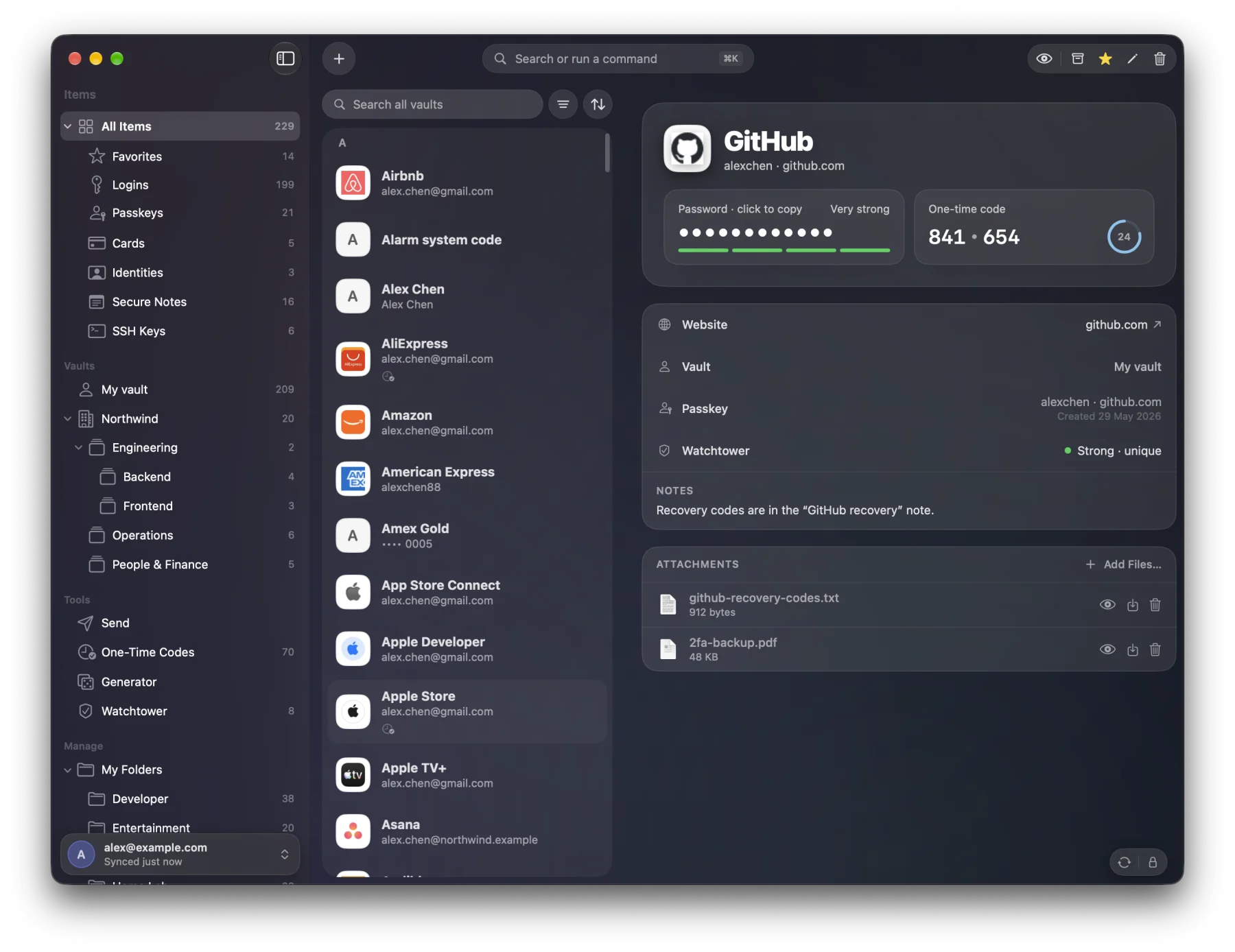Show SSH Keys category
Image resolution: width=1235 pixels, height=952 pixels.
tap(180, 331)
